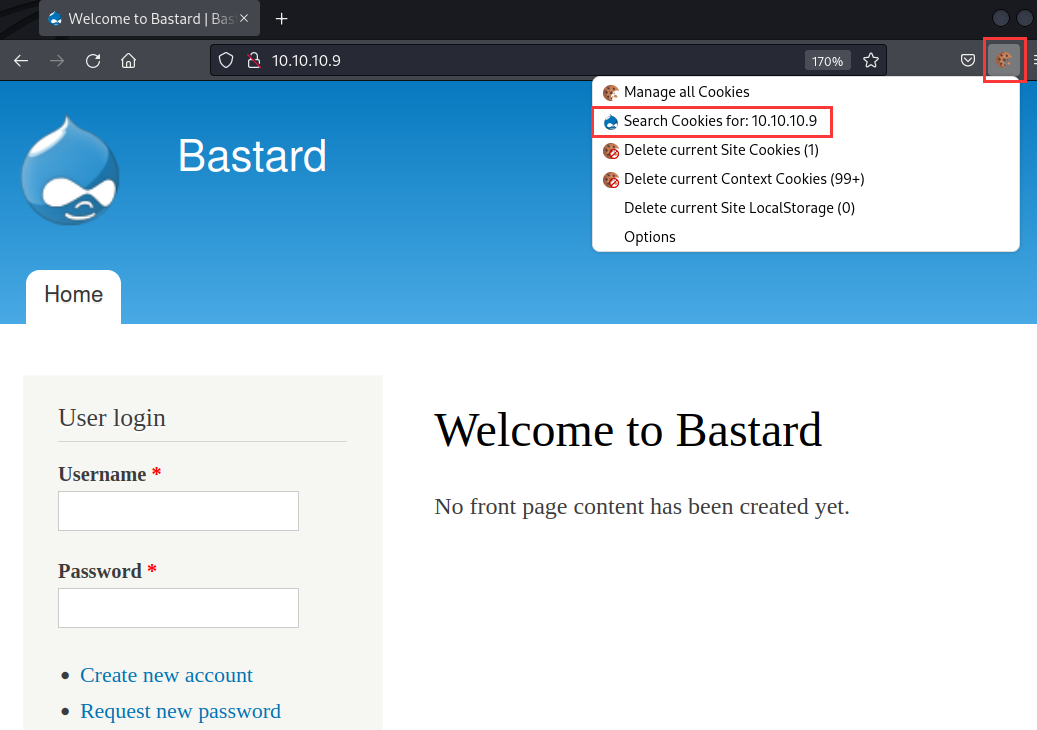
Task: Open the Cookie Quick Manager extension icon
Action: [x=1004, y=60]
